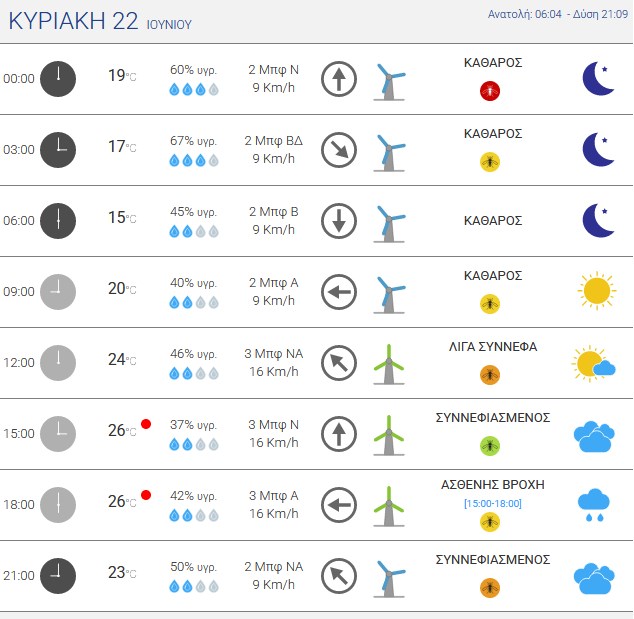Viewport: 634px width, 619px height.
Task: Click the north wind arrow at 15:00
Action: [339, 433]
